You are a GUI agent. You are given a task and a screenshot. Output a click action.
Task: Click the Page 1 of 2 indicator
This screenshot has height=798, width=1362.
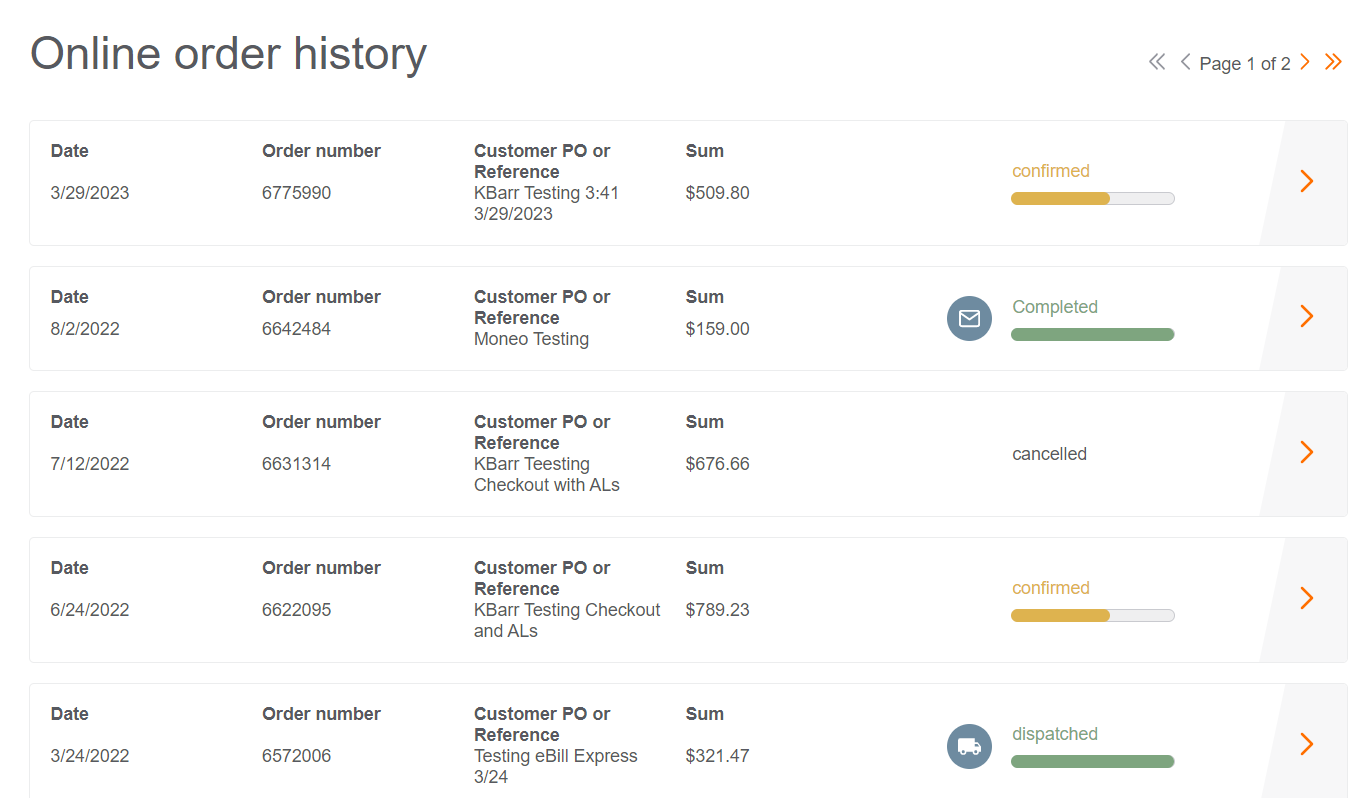1244,64
